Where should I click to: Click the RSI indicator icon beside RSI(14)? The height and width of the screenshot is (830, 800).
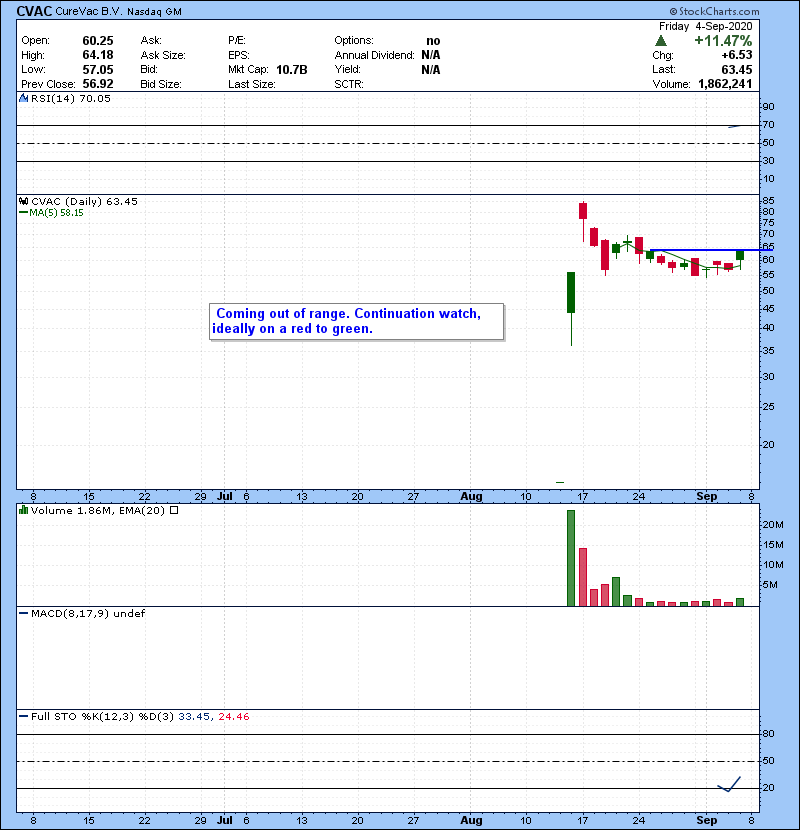point(23,98)
